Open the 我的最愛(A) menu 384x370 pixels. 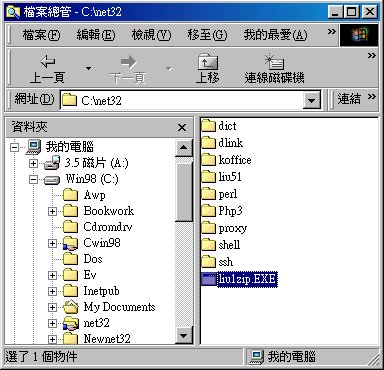pyautogui.click(x=275, y=35)
